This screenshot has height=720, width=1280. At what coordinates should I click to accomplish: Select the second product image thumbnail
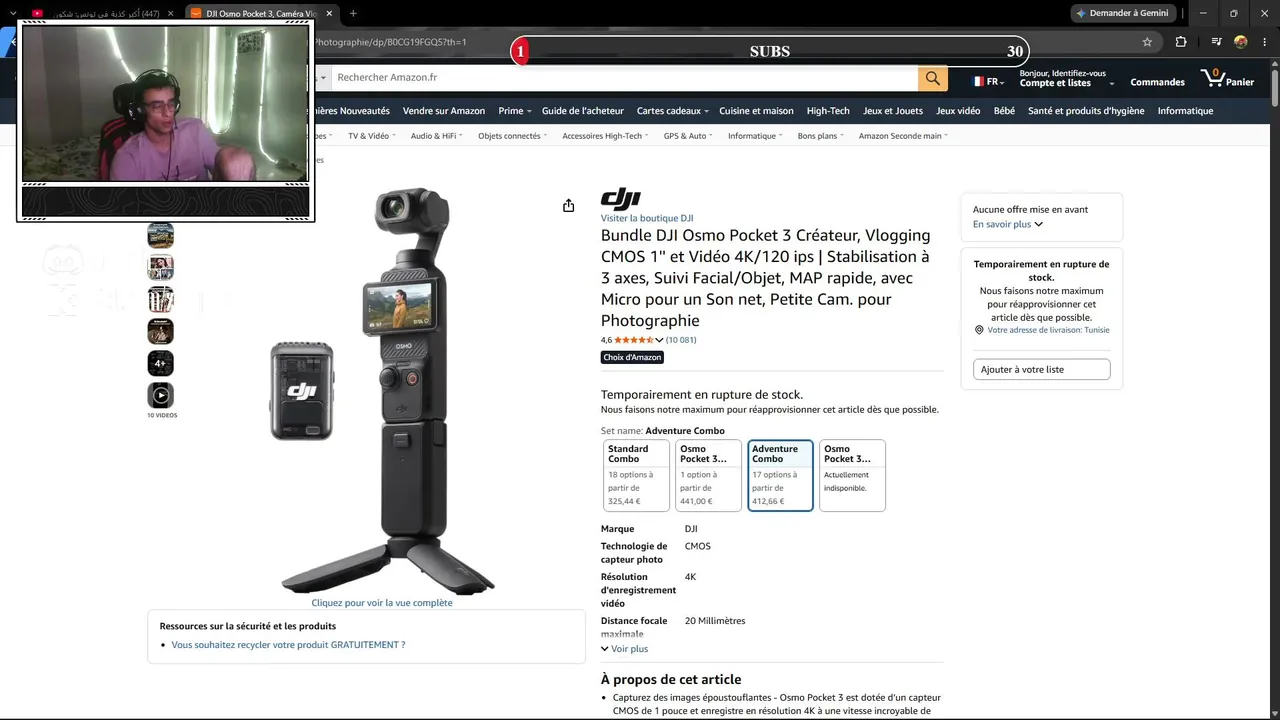(x=160, y=267)
